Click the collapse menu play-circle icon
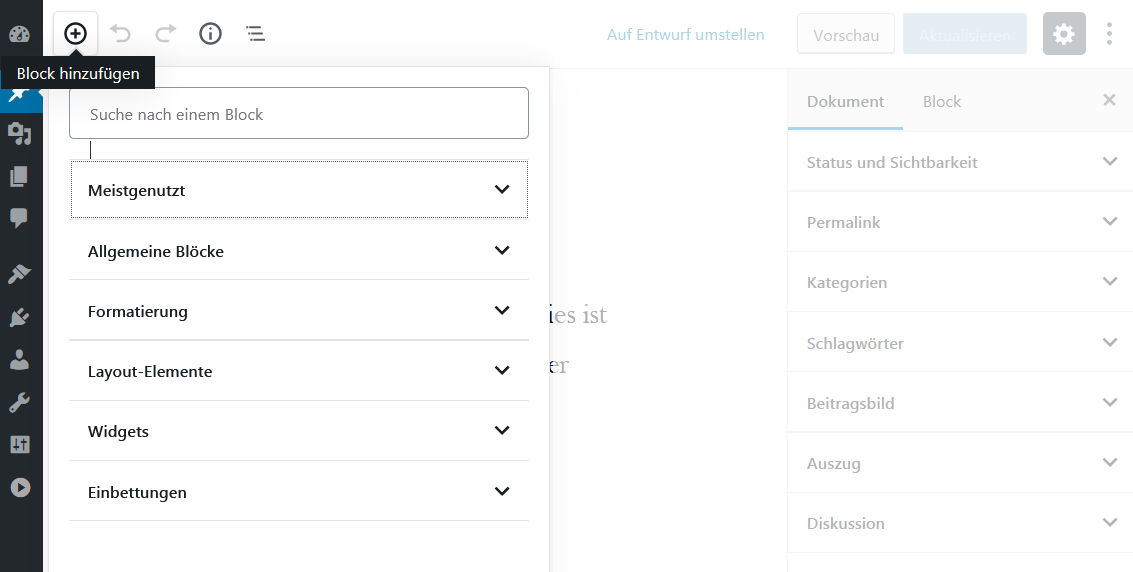1133x572 pixels. coord(20,488)
